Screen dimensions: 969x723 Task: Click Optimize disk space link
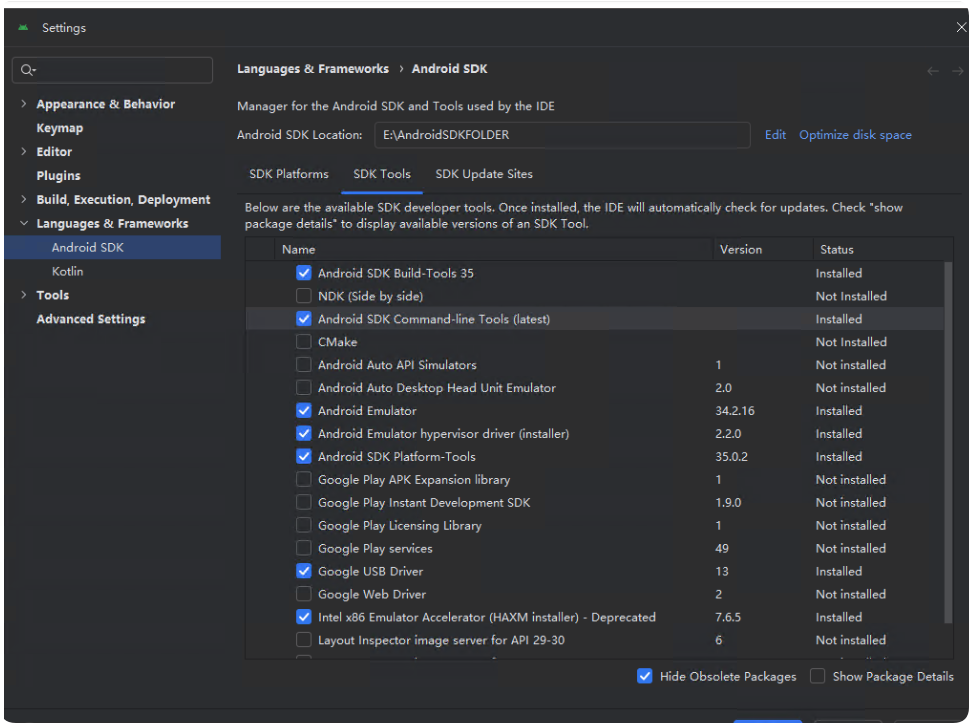pos(855,135)
